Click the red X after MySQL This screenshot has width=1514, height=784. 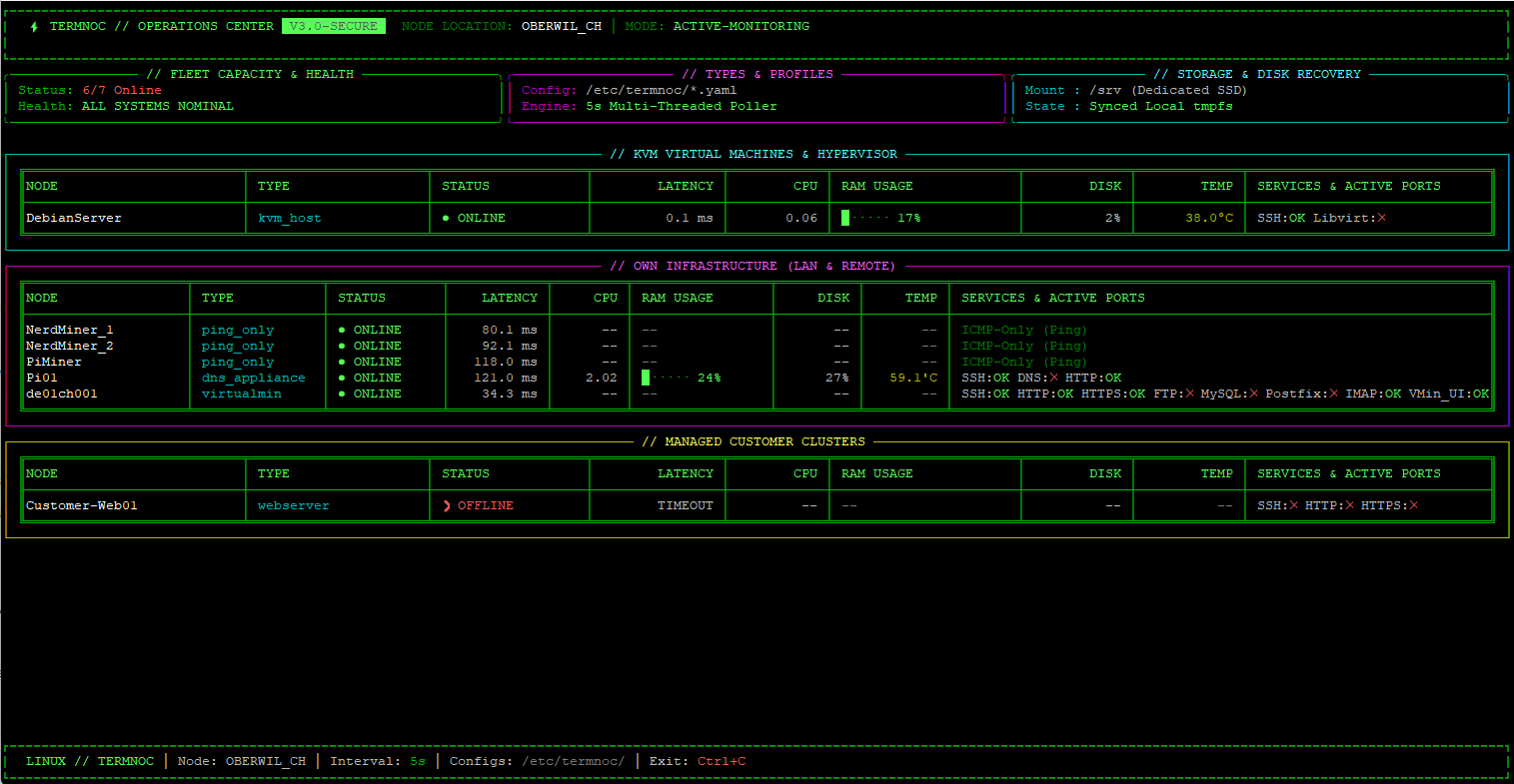click(x=1253, y=393)
